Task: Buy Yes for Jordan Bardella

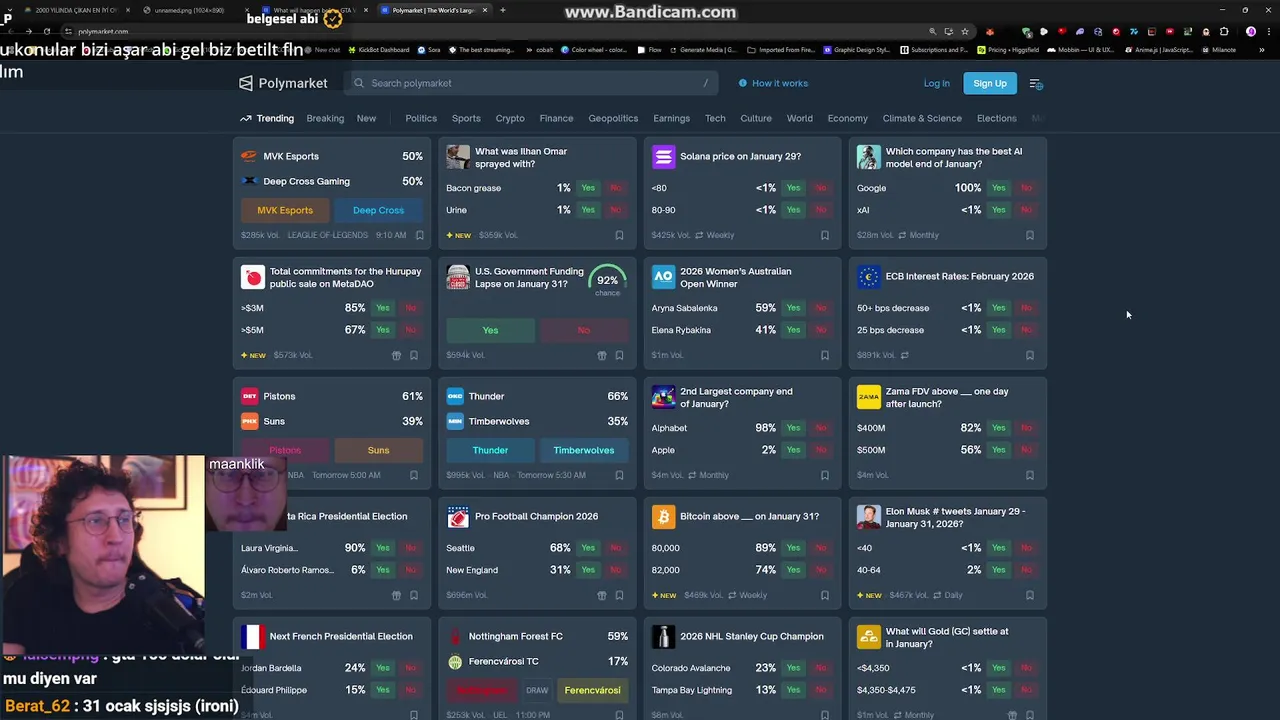Action: point(383,668)
